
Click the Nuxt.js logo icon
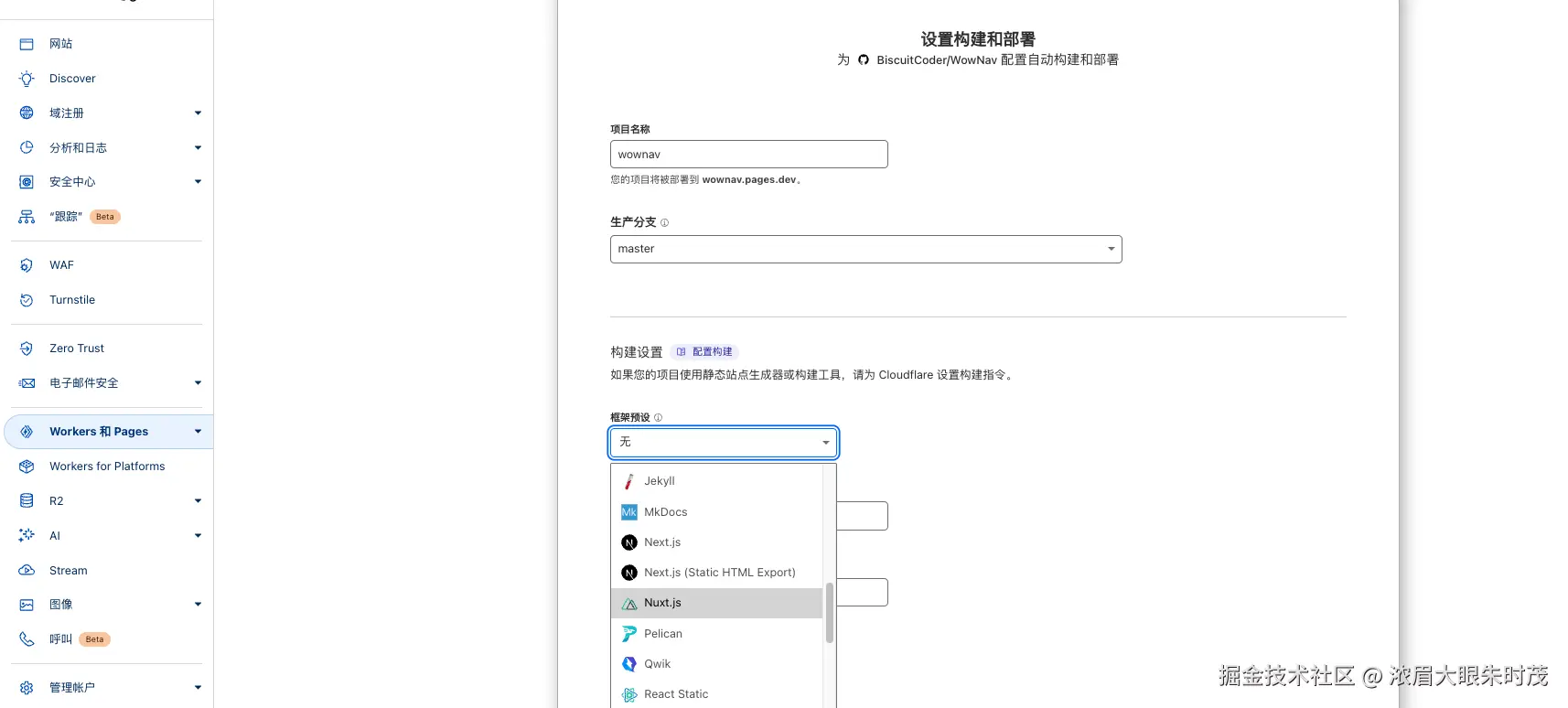click(629, 604)
